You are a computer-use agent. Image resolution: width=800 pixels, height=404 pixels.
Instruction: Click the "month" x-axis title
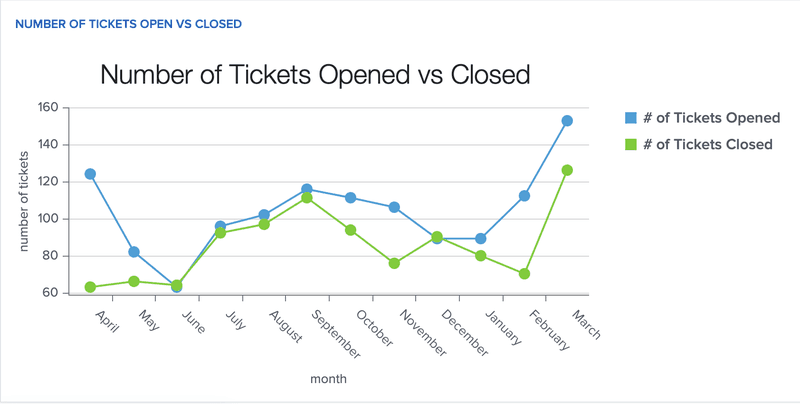click(328, 380)
